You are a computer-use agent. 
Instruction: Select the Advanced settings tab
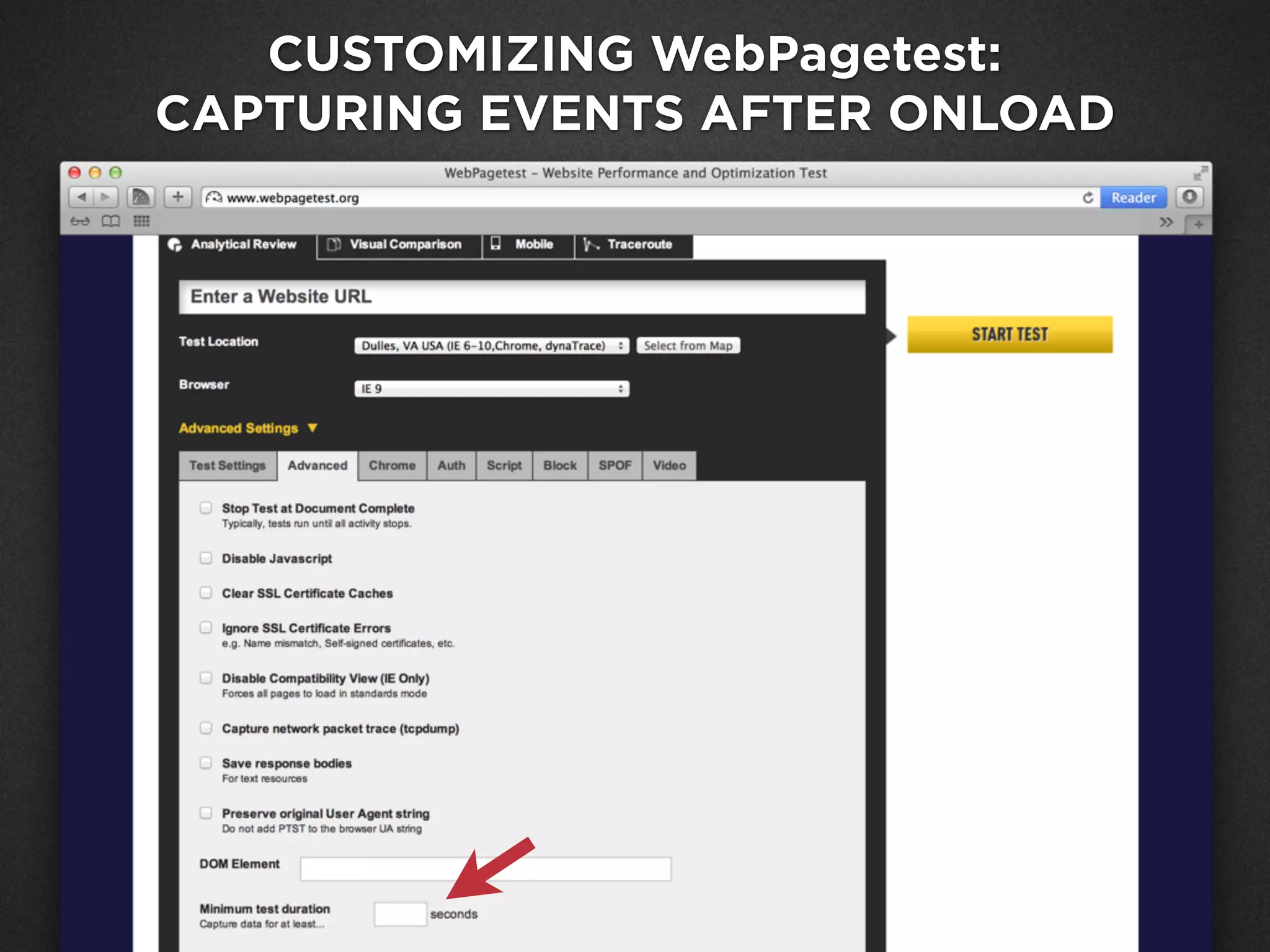(x=317, y=465)
